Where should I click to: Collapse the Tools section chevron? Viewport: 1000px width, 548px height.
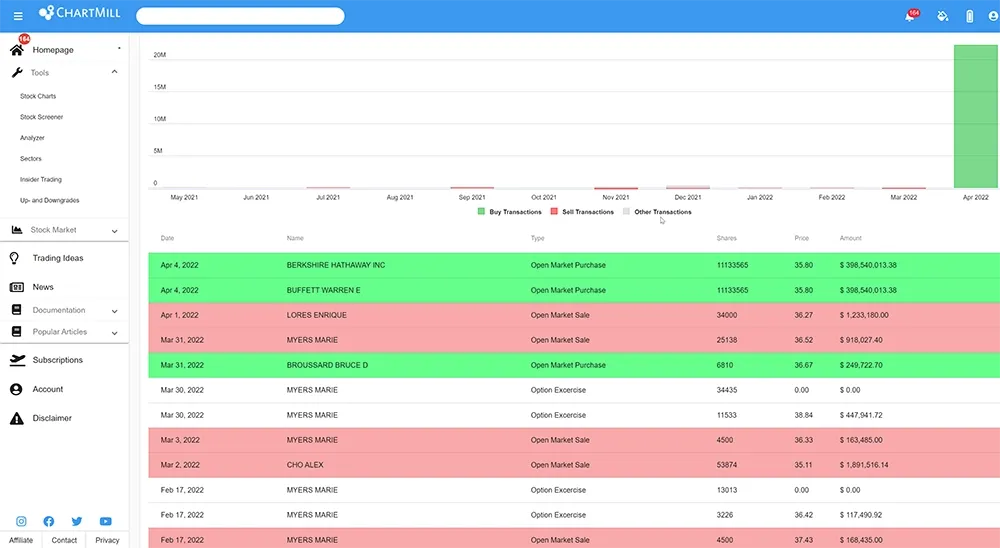click(115, 72)
